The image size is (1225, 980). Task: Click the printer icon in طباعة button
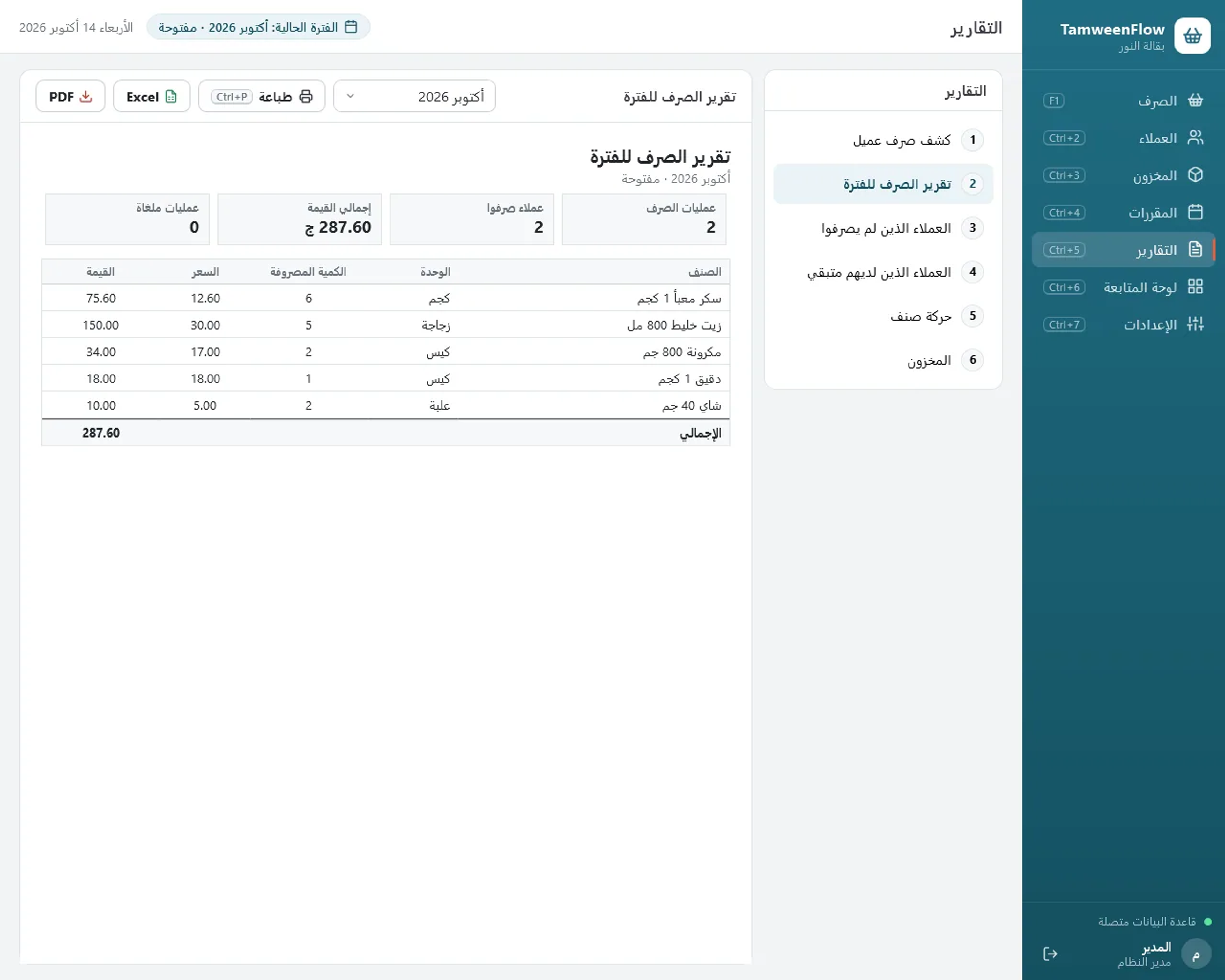tap(306, 97)
